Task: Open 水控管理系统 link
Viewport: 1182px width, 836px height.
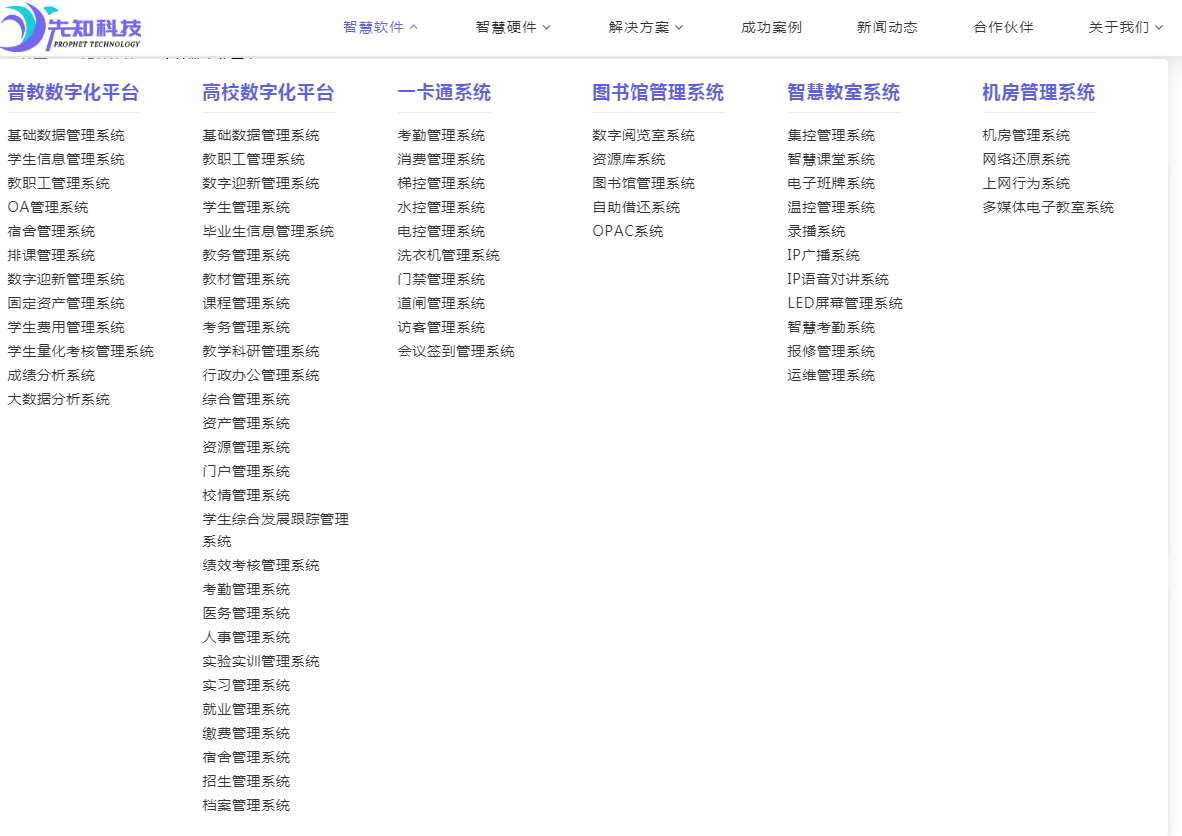Action: [x=442, y=207]
